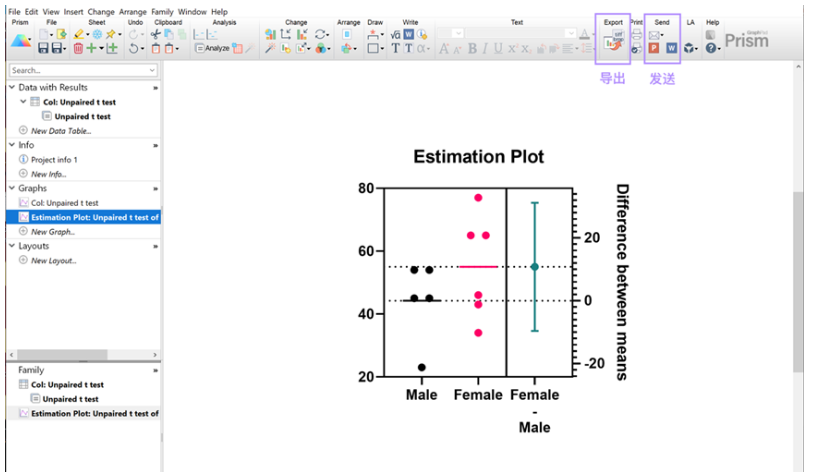Click the yellow Highlight sheet marker icon

(79, 34)
